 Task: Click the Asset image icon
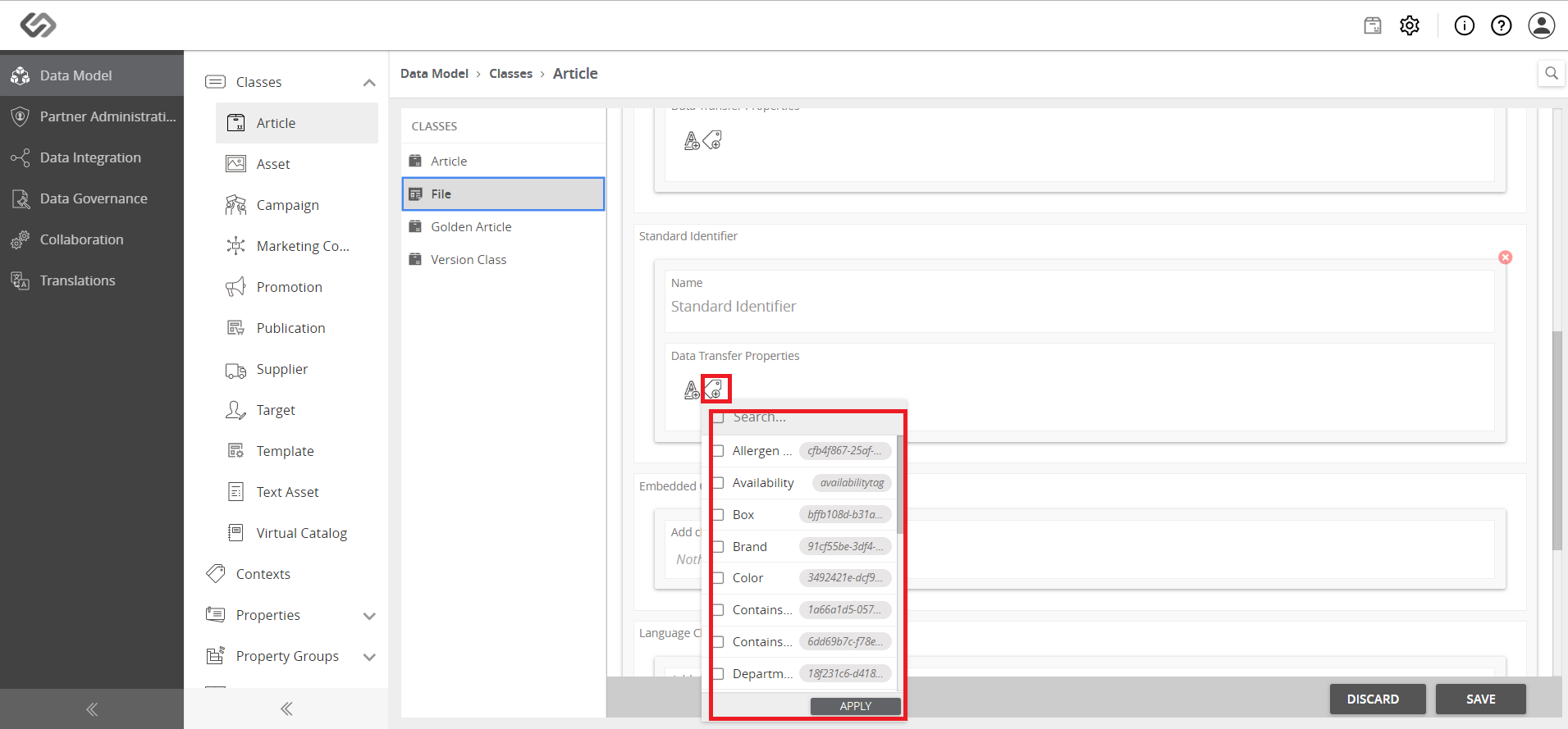click(x=235, y=164)
